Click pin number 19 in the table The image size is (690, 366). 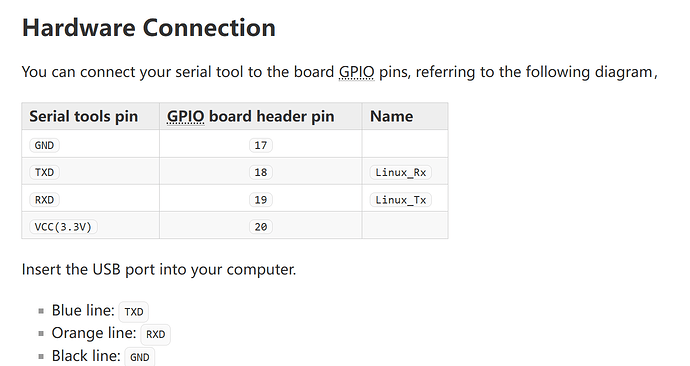pos(261,200)
